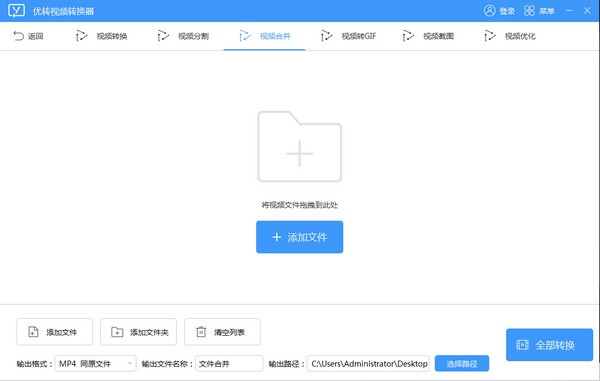Click the 添加文件夹 button
The width and height of the screenshot is (600, 381).
[139, 332]
